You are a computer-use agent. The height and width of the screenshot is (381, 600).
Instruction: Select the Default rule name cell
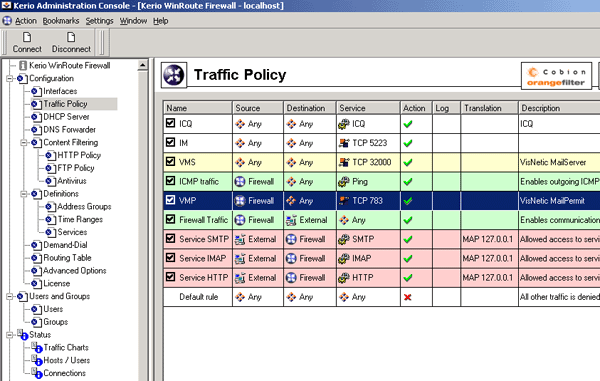click(x=198, y=297)
